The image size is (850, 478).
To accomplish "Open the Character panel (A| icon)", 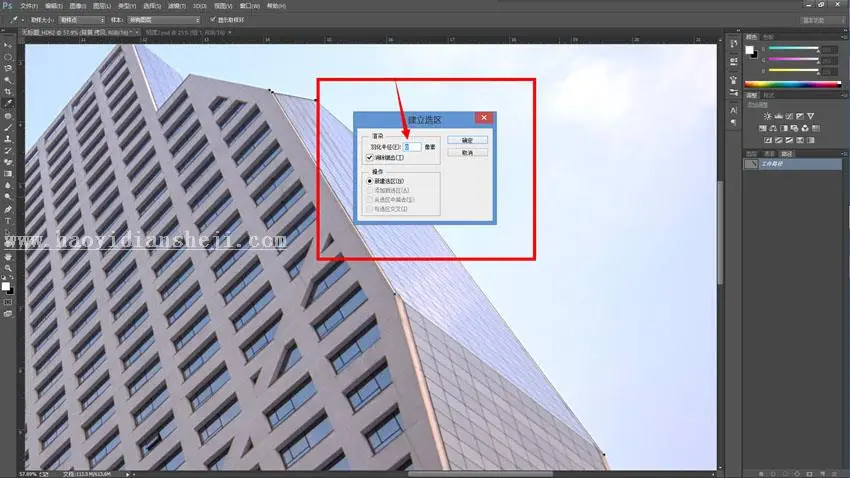I will [733, 110].
